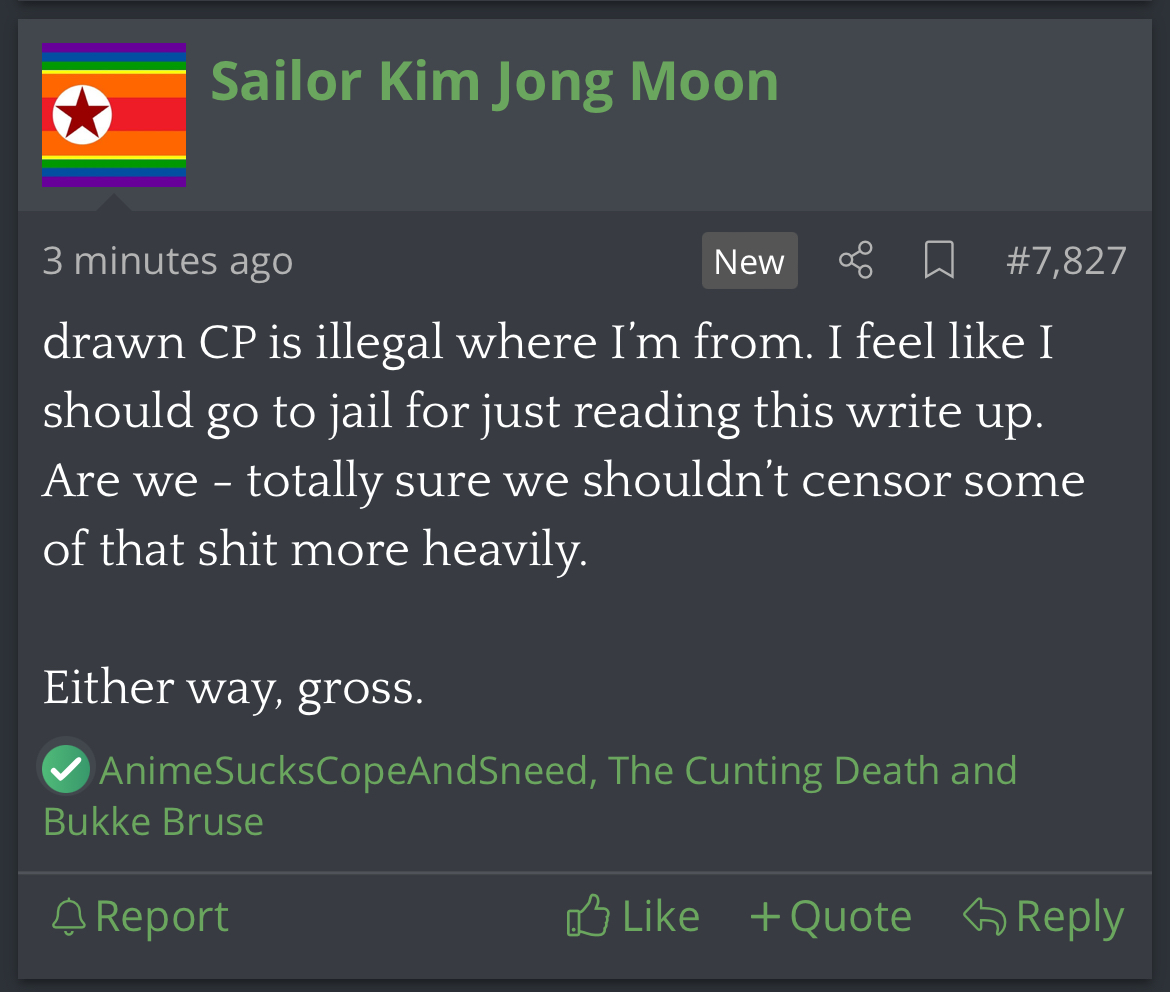The height and width of the screenshot is (992, 1170).
Task: Click the Reply text button
Action: (1070, 917)
